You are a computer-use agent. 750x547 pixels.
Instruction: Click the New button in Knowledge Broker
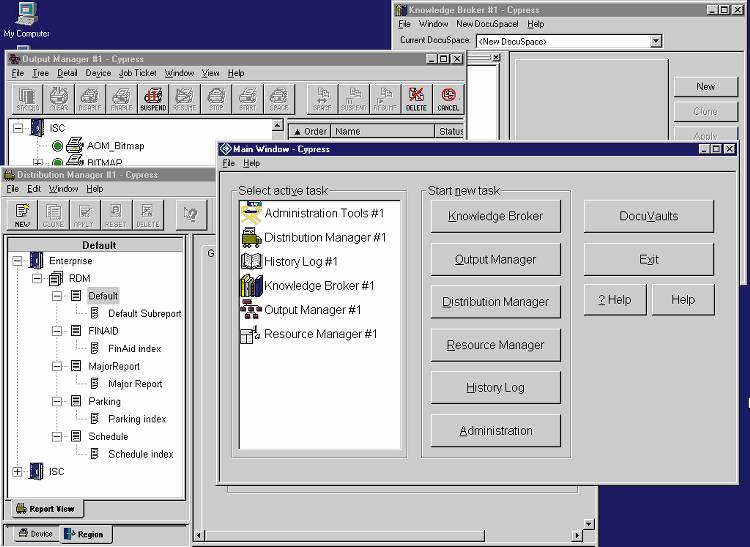pyautogui.click(x=706, y=87)
